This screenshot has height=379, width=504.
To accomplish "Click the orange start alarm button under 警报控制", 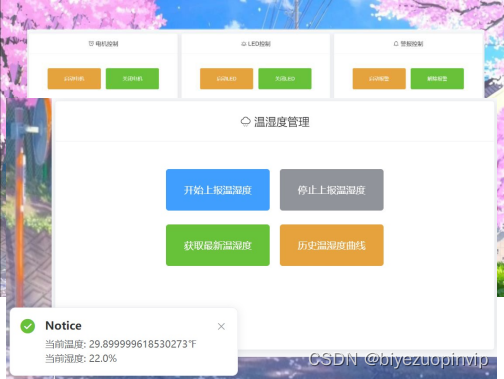I will point(379,79).
